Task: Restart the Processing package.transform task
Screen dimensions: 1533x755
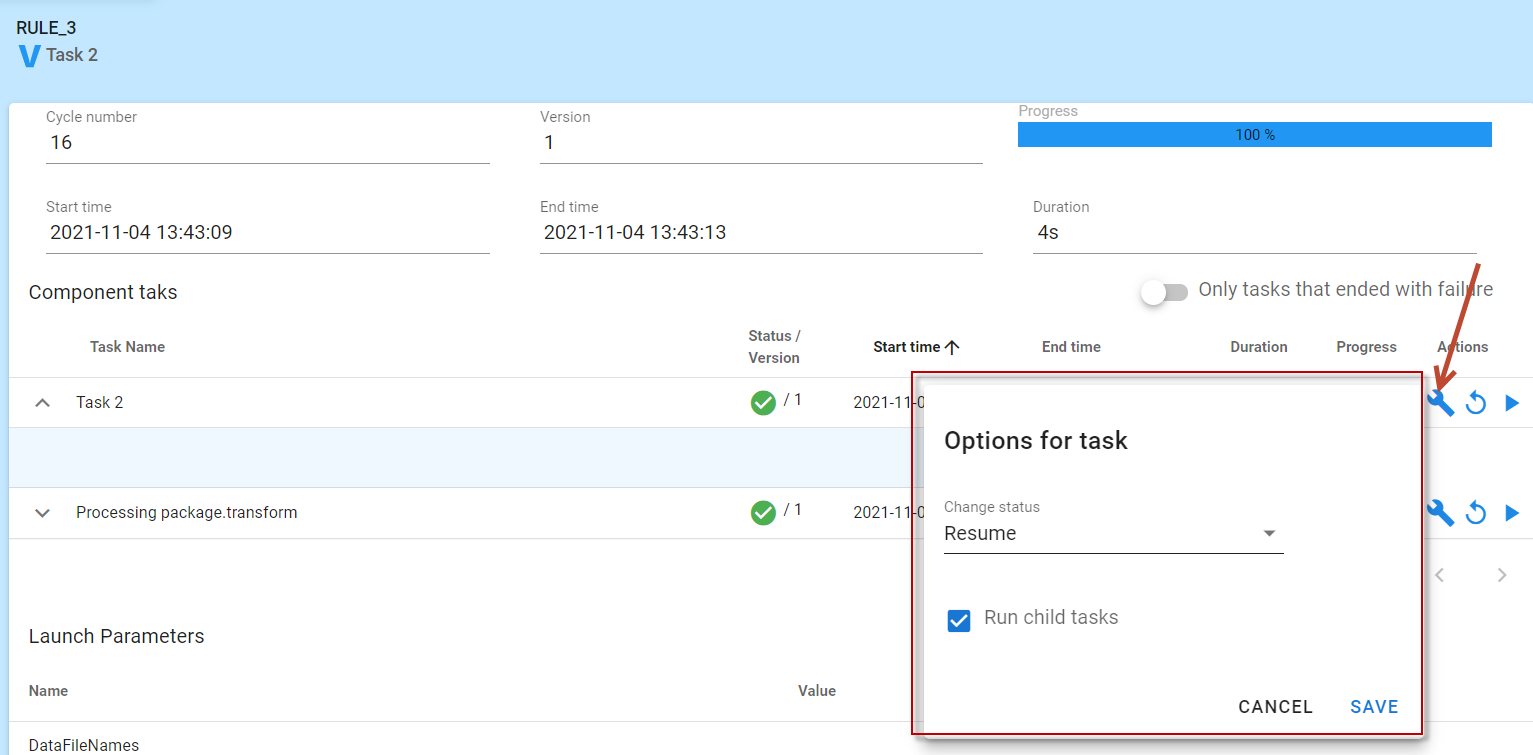Action: coord(1476,513)
